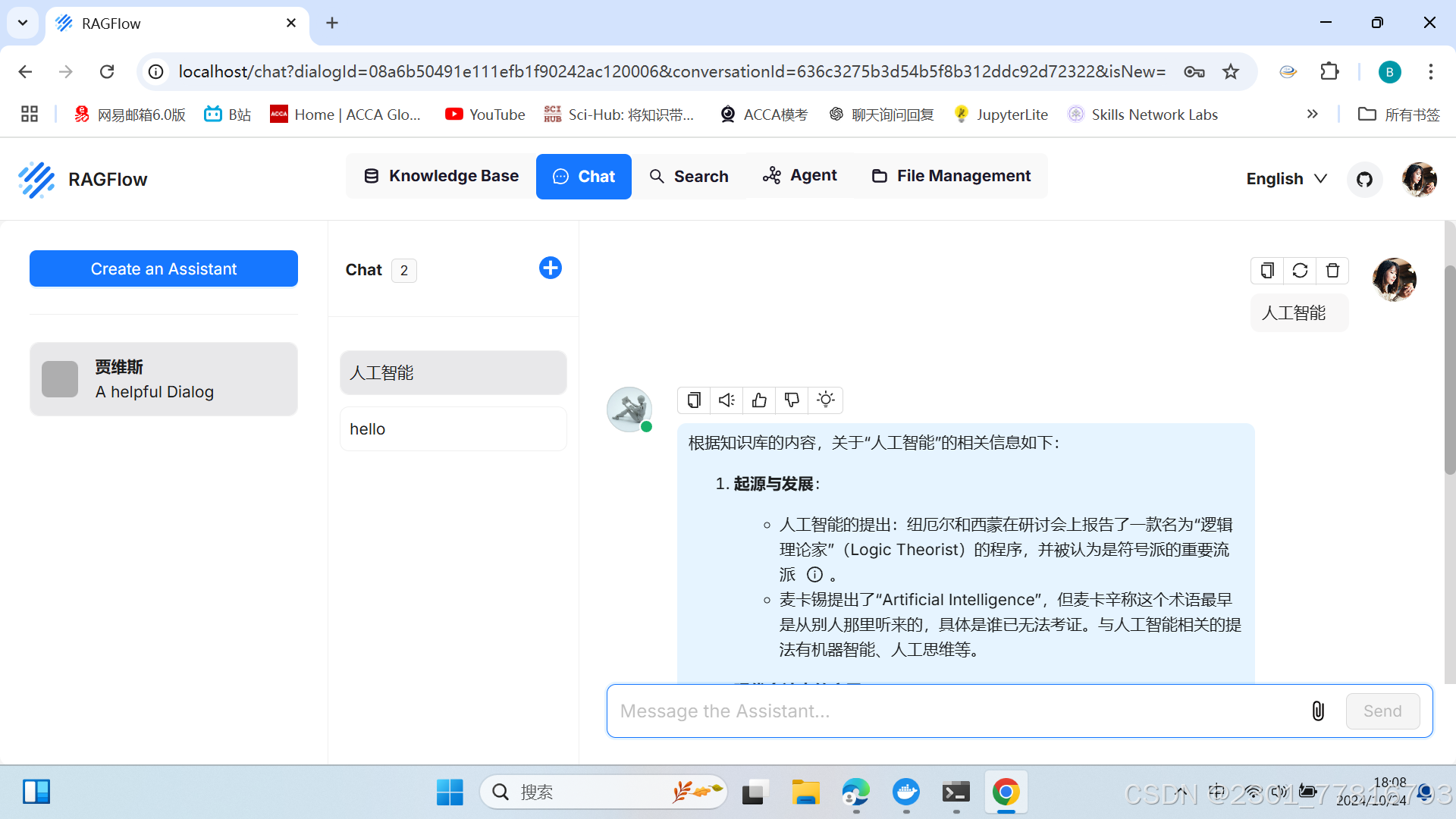Open RAGFlow's GitHub repository
The image size is (1456, 819).
(x=1363, y=180)
